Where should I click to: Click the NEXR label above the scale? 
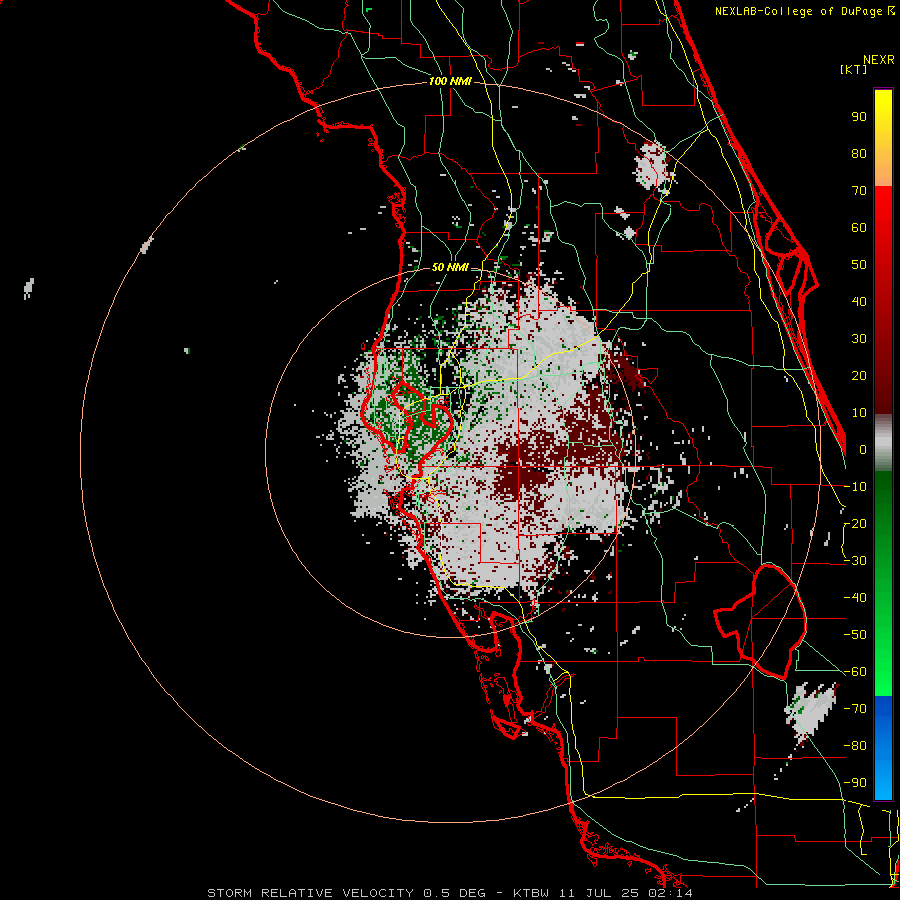click(879, 60)
